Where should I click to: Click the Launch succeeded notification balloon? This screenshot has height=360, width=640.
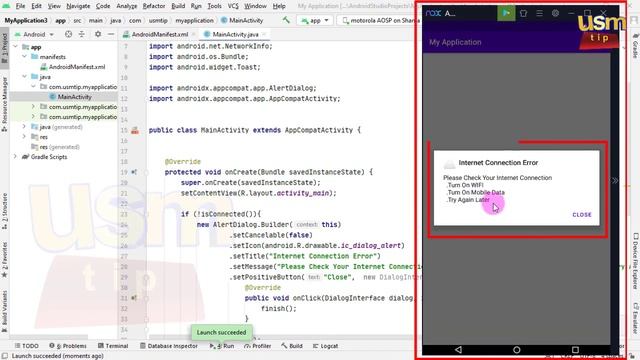[221, 332]
